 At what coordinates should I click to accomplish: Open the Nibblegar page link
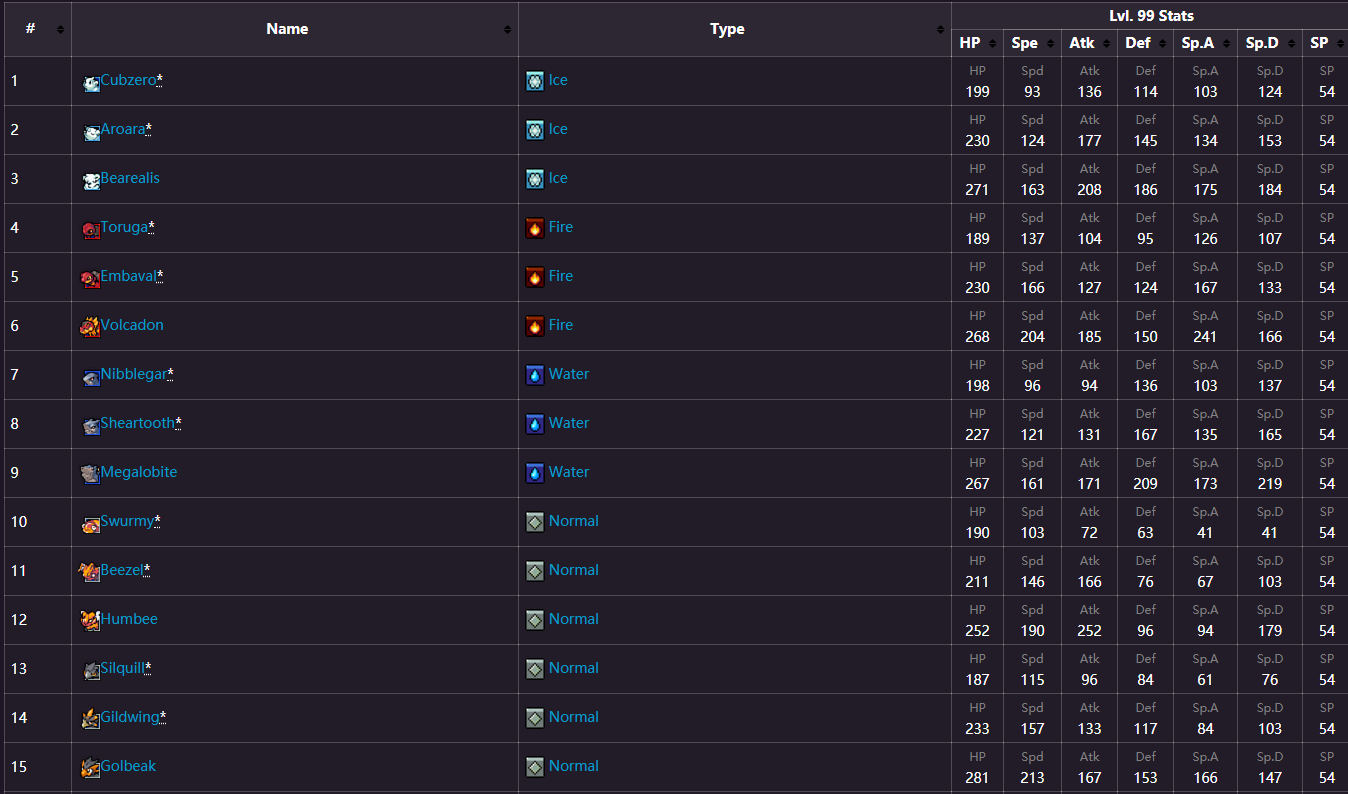tap(134, 374)
